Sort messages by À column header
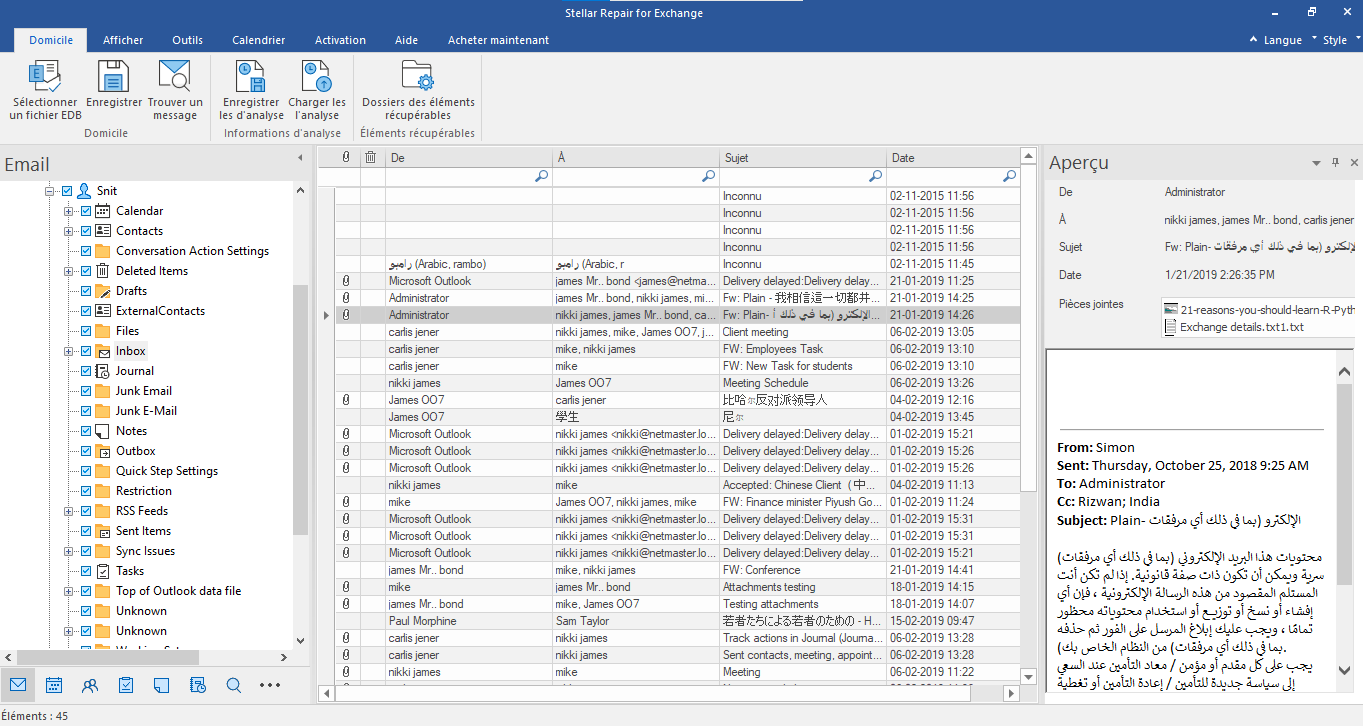 pyautogui.click(x=635, y=157)
